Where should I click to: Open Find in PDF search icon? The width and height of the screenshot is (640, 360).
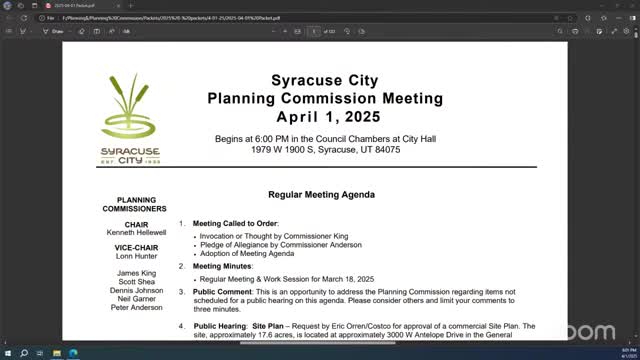560,31
